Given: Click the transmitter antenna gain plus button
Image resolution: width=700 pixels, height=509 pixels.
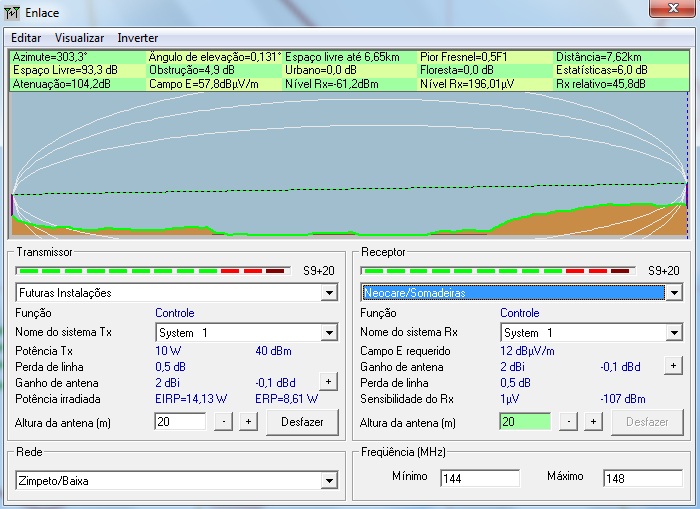Looking at the screenshot, I should coord(328,381).
